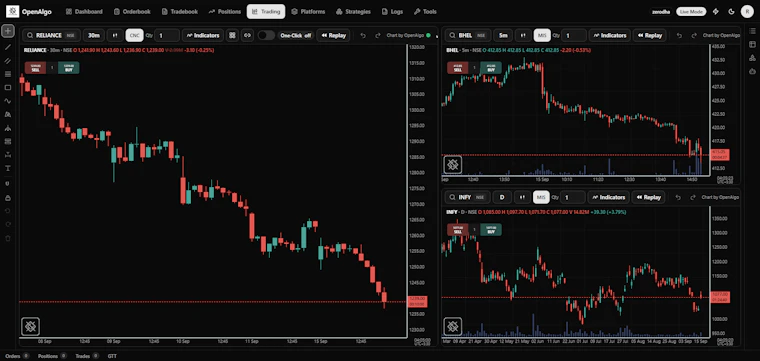Redo action in INFY chart toolbar
This screenshot has width=760, height=361.
694,197
